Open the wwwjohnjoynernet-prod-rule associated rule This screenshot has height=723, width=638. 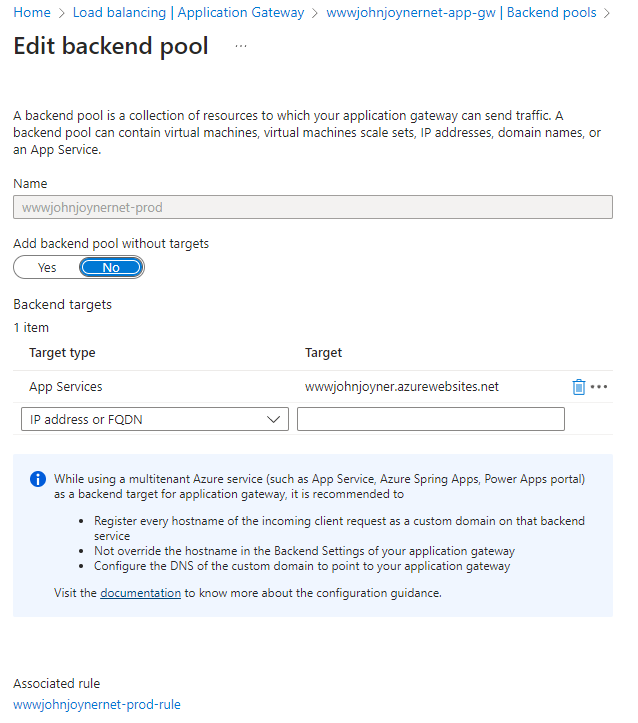click(97, 704)
